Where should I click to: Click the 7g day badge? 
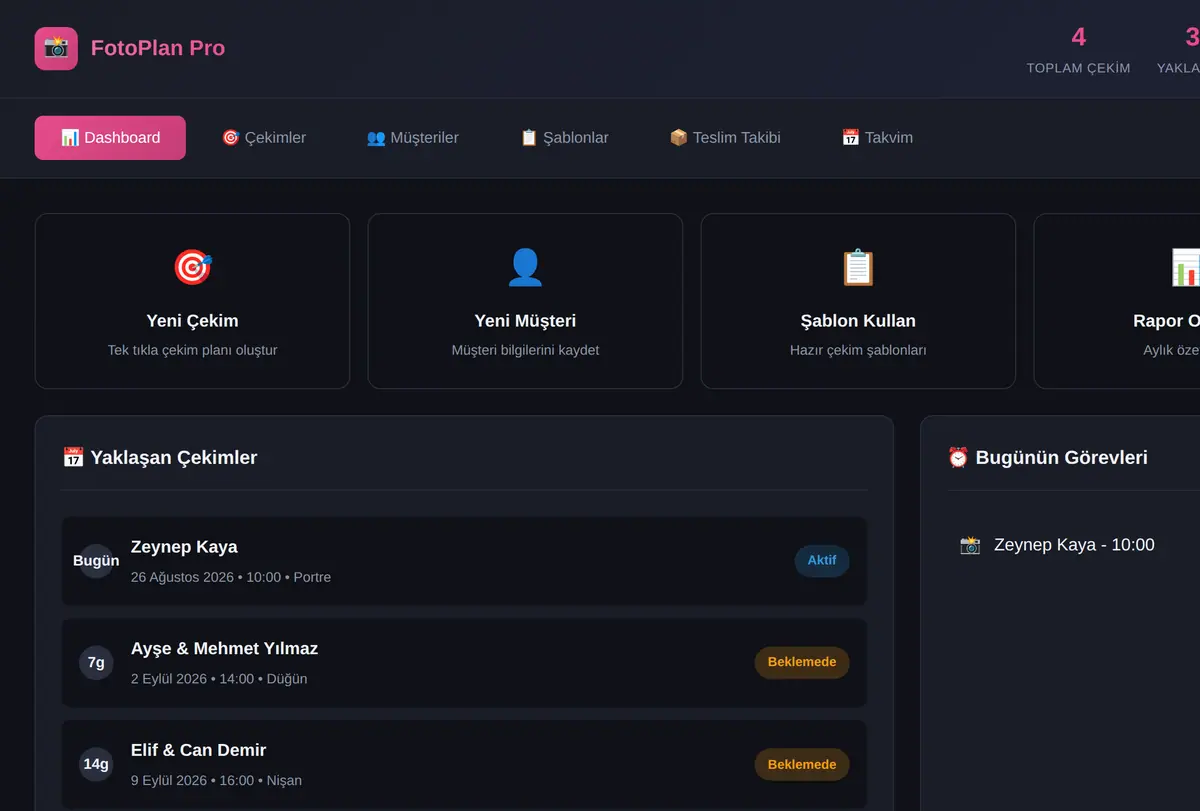[96, 663]
